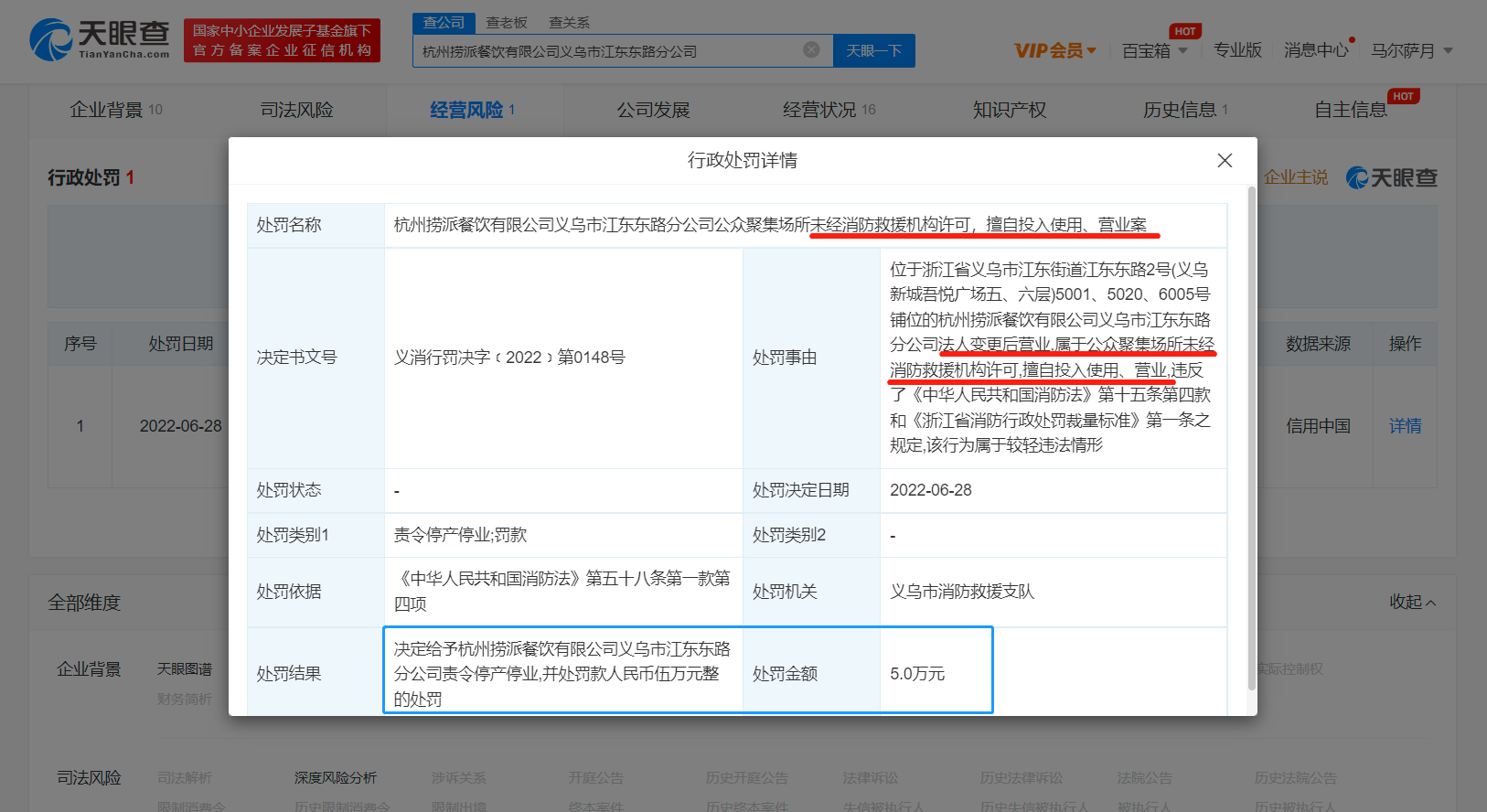Open the 马尔萨月 account menu
The width and height of the screenshot is (1487, 812).
(1411, 50)
